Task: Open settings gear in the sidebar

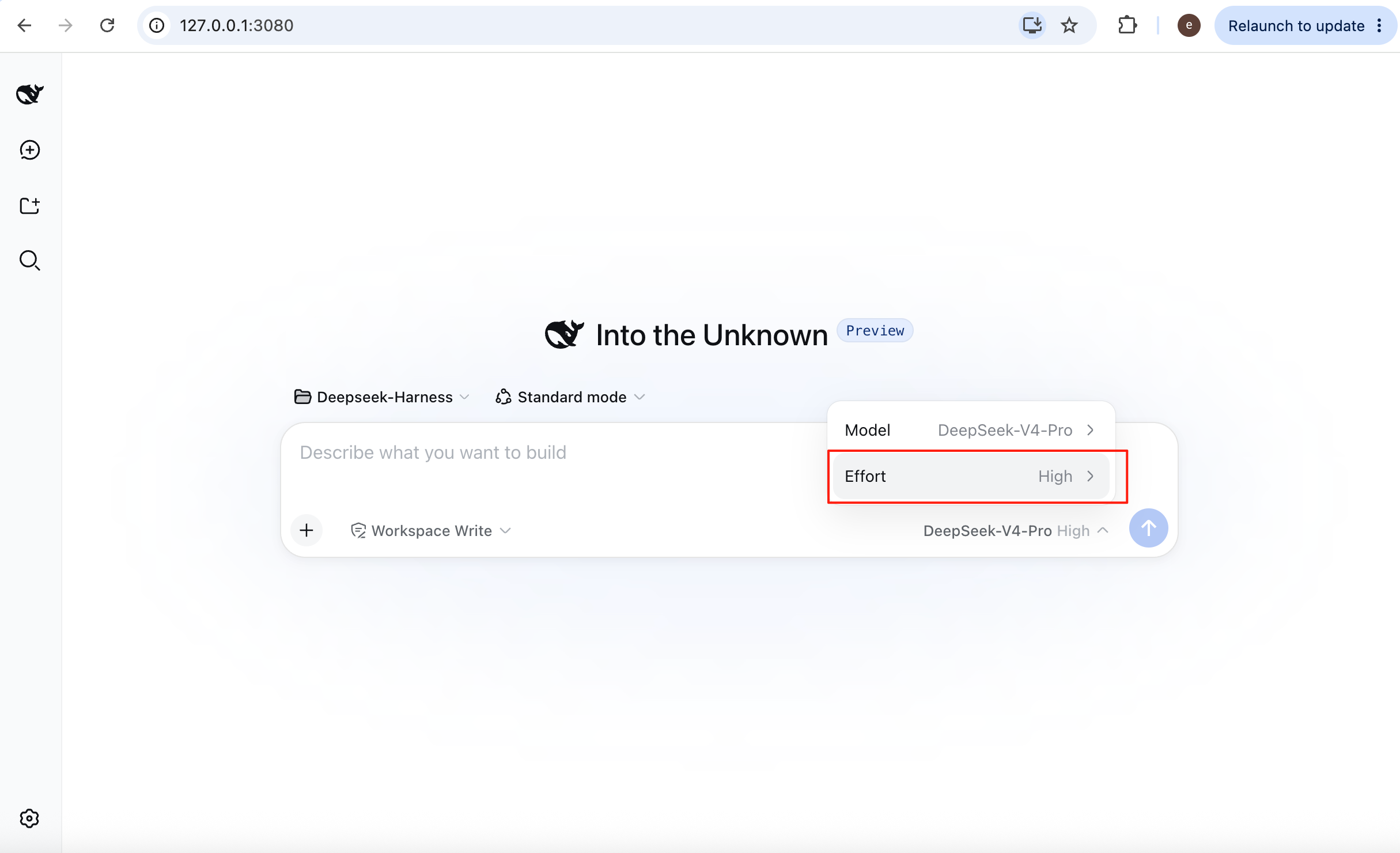Action: 29,818
